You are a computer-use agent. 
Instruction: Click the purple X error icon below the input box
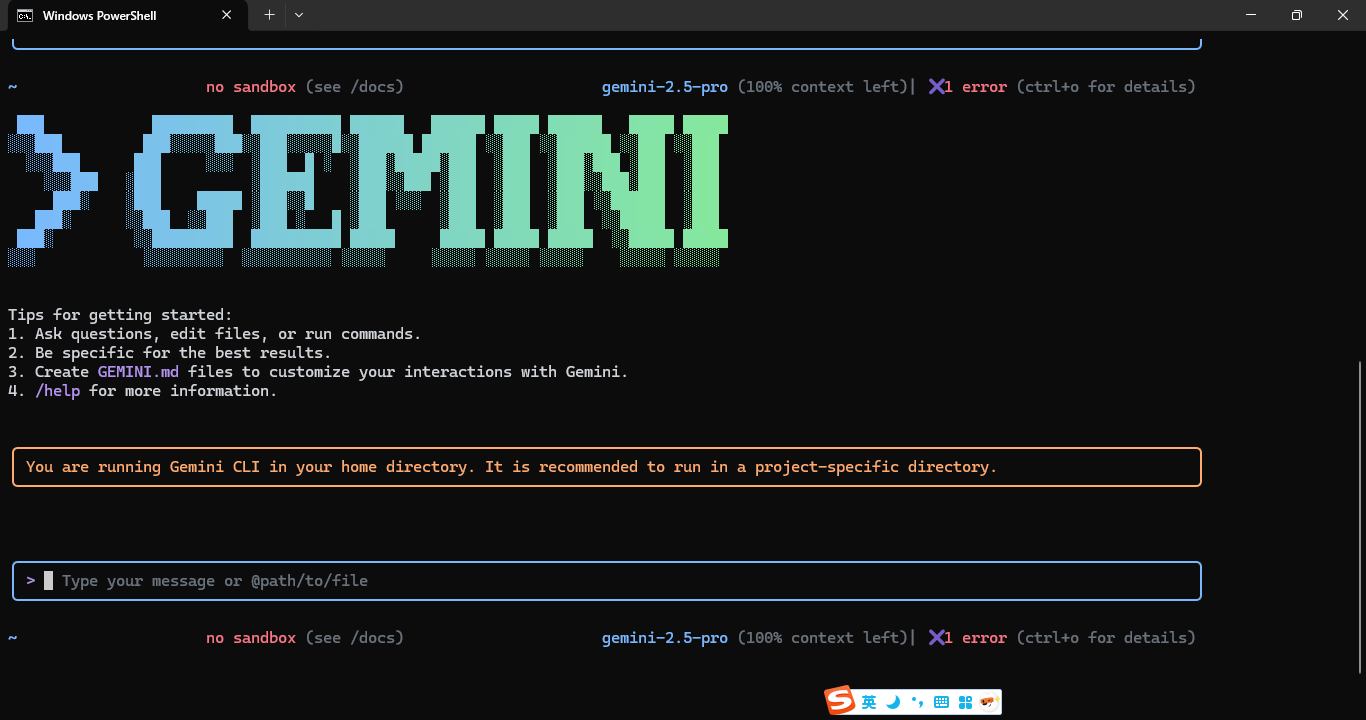click(x=937, y=638)
